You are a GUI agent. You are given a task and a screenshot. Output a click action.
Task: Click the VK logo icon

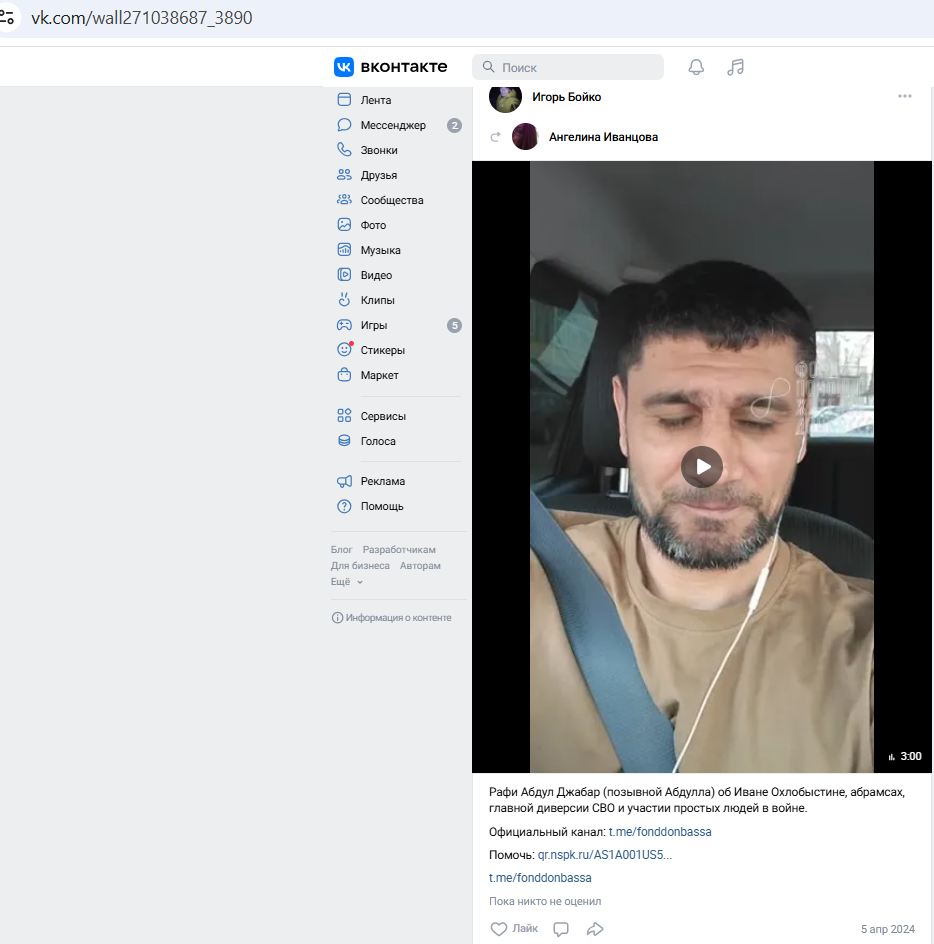pyautogui.click(x=344, y=67)
